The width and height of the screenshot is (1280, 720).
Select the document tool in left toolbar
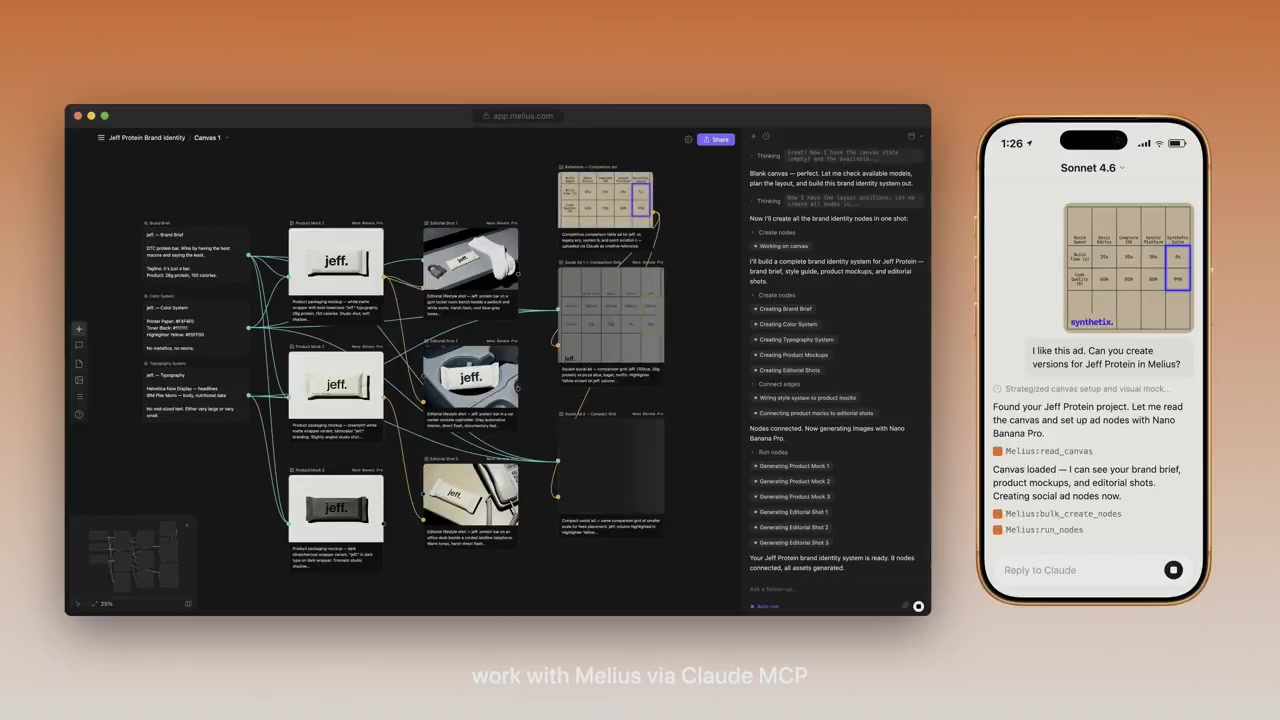(79, 363)
